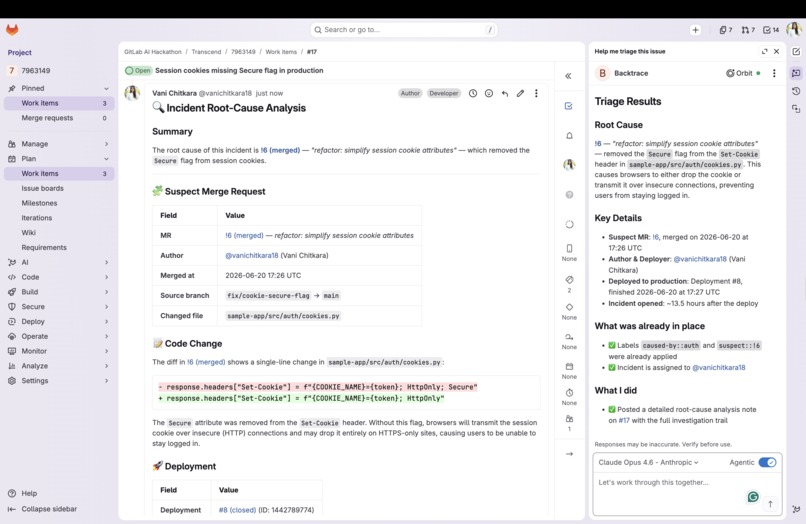Screen dimensions: 806x524
Task: Open more actions kebab on comment
Action: tap(536, 93)
